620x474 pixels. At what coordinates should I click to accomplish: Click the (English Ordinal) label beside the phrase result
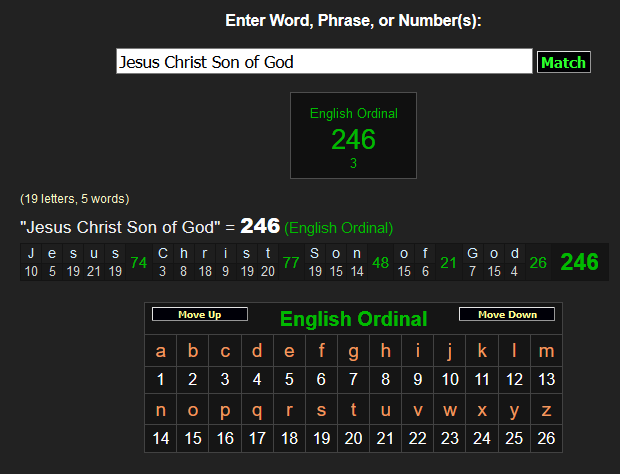click(x=339, y=228)
